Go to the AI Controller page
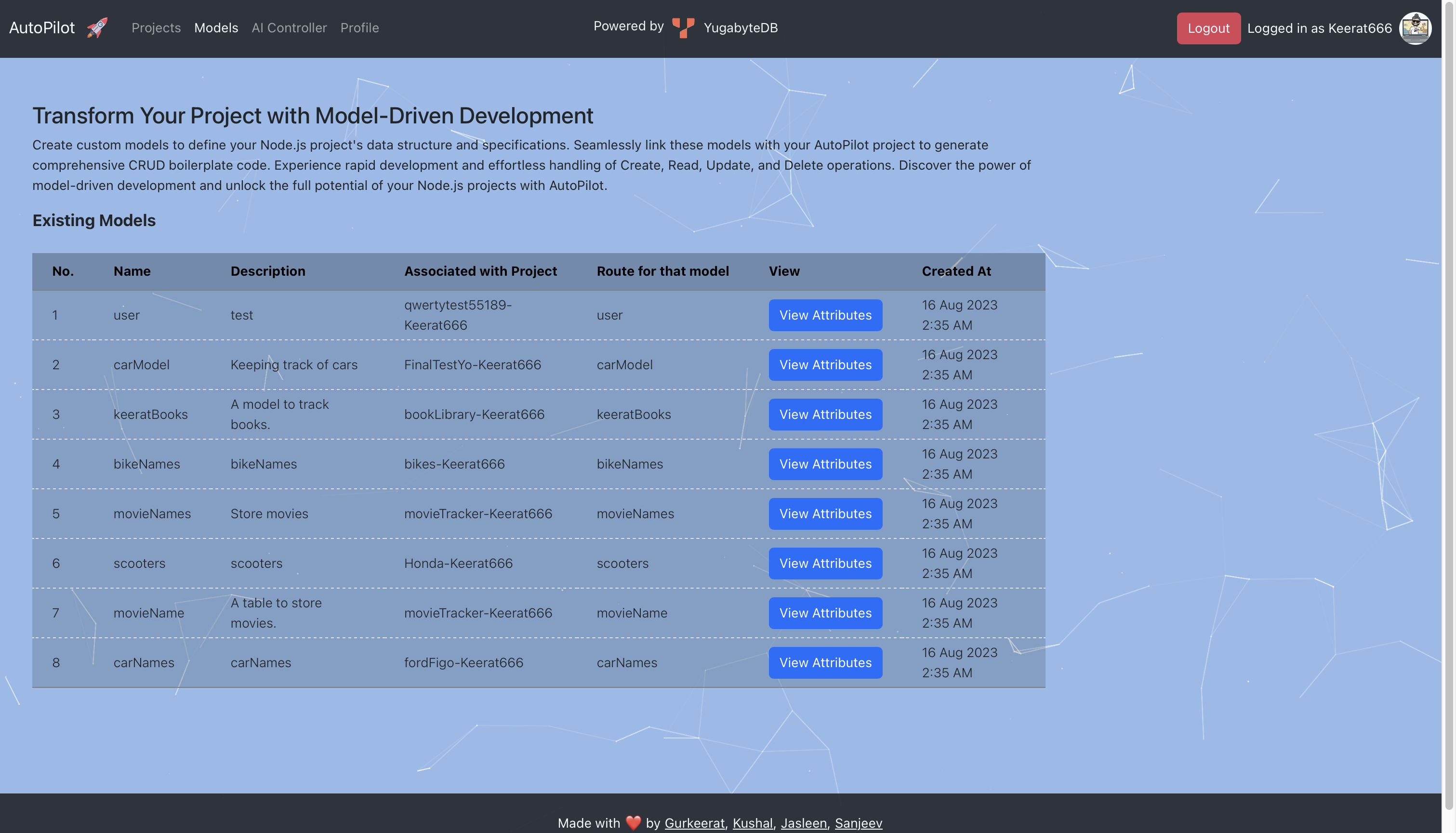This screenshot has width=1456, height=833. click(x=289, y=27)
